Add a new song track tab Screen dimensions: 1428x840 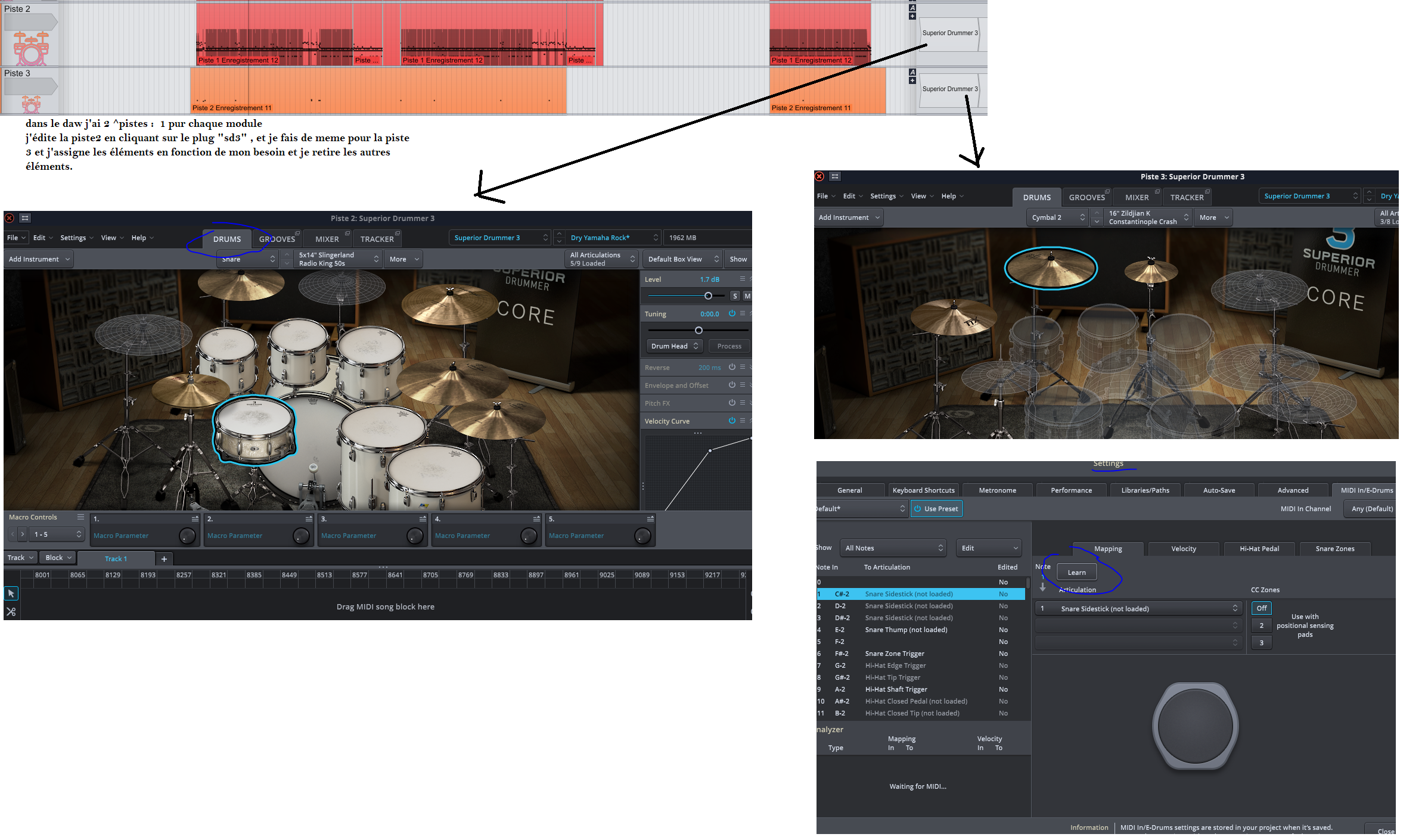pos(164,559)
